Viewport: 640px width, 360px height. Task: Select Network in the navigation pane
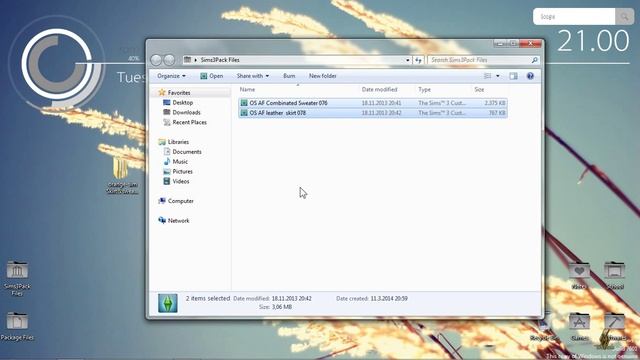pyautogui.click(x=178, y=220)
